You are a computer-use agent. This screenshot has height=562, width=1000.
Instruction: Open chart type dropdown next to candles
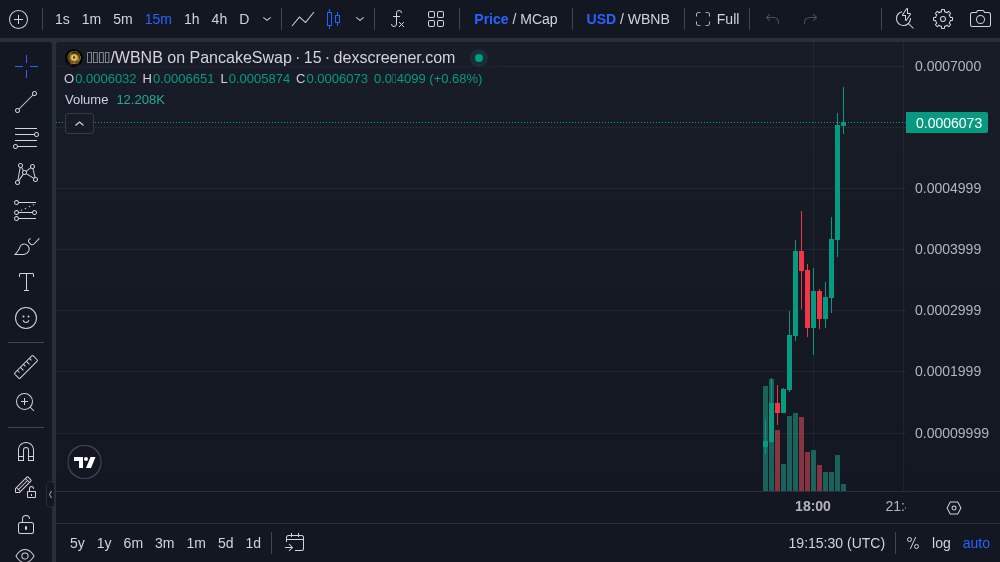click(360, 19)
